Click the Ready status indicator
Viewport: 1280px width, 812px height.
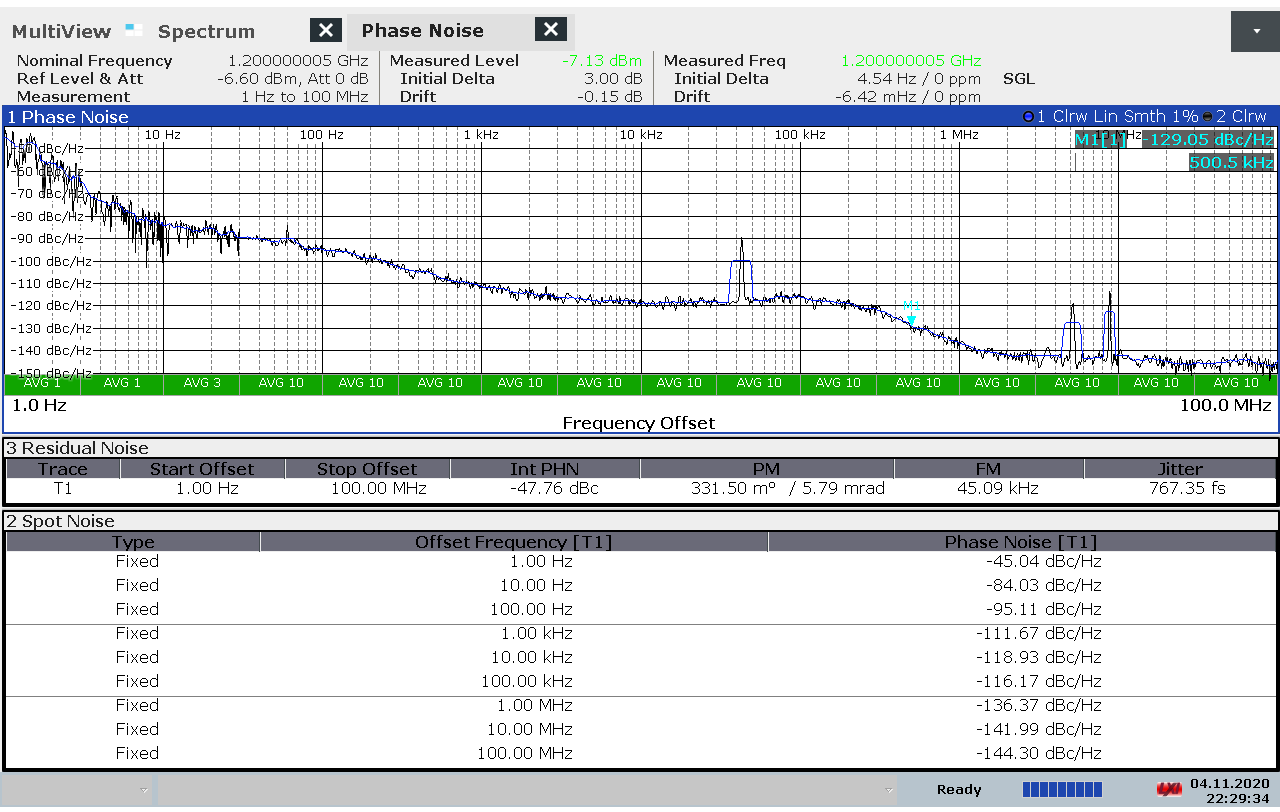coord(959,790)
